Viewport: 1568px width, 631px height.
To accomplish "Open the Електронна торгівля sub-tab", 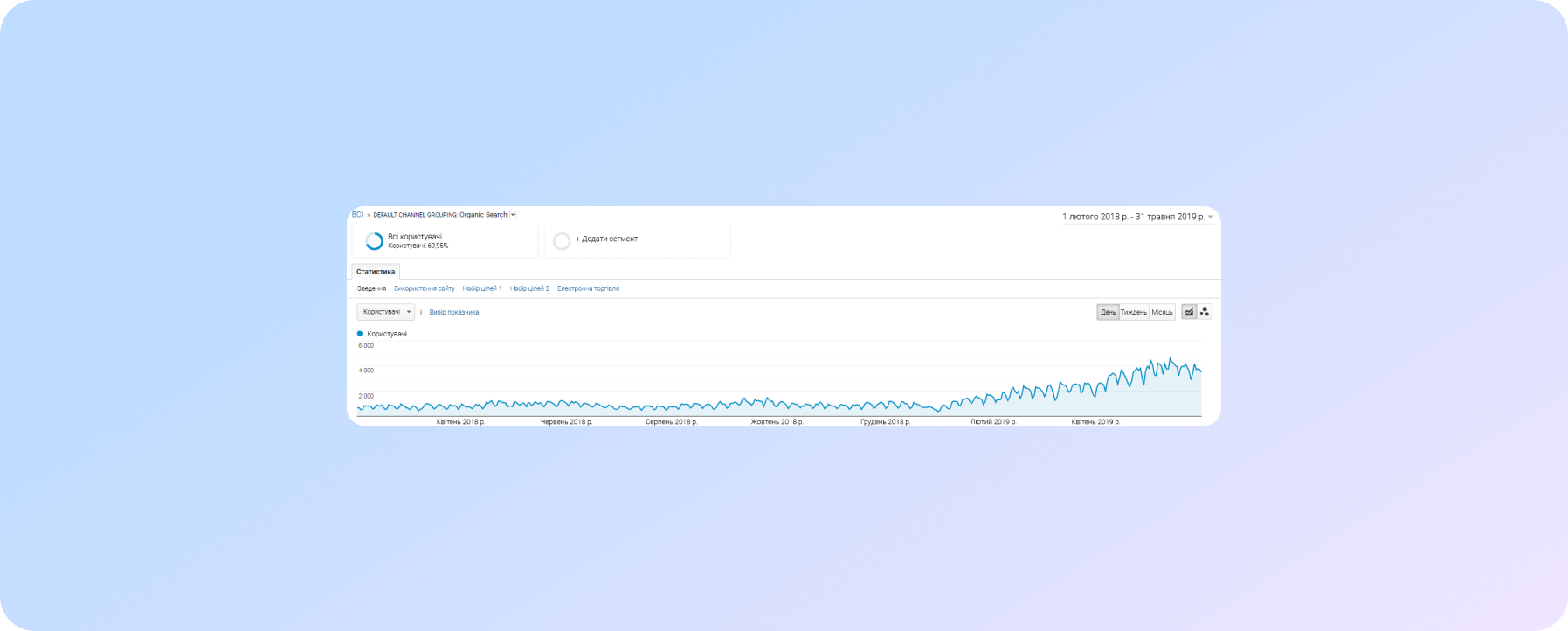I will point(588,288).
